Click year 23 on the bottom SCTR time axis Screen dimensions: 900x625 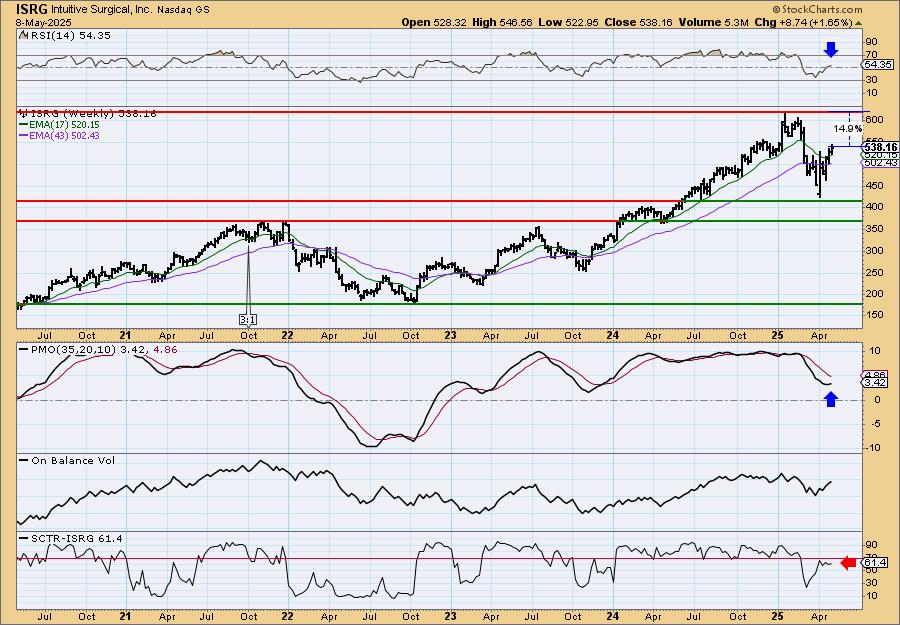tap(451, 616)
